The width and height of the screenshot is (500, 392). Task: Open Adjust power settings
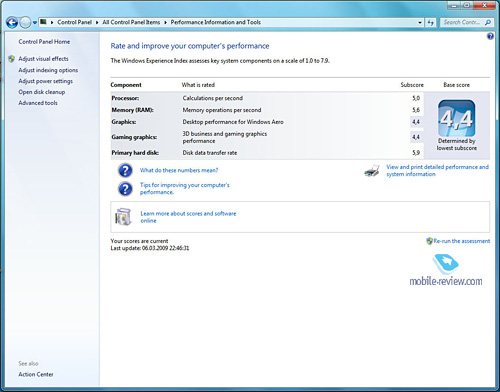pyautogui.click(x=45, y=81)
